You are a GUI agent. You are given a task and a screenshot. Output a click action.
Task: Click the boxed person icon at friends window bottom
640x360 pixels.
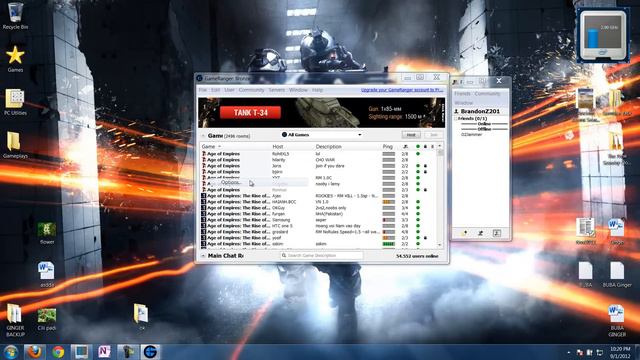(x=497, y=233)
